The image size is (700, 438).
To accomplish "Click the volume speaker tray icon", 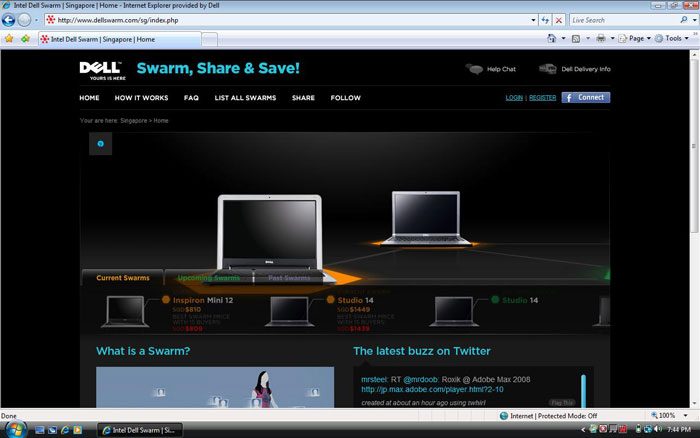I will 658,429.
